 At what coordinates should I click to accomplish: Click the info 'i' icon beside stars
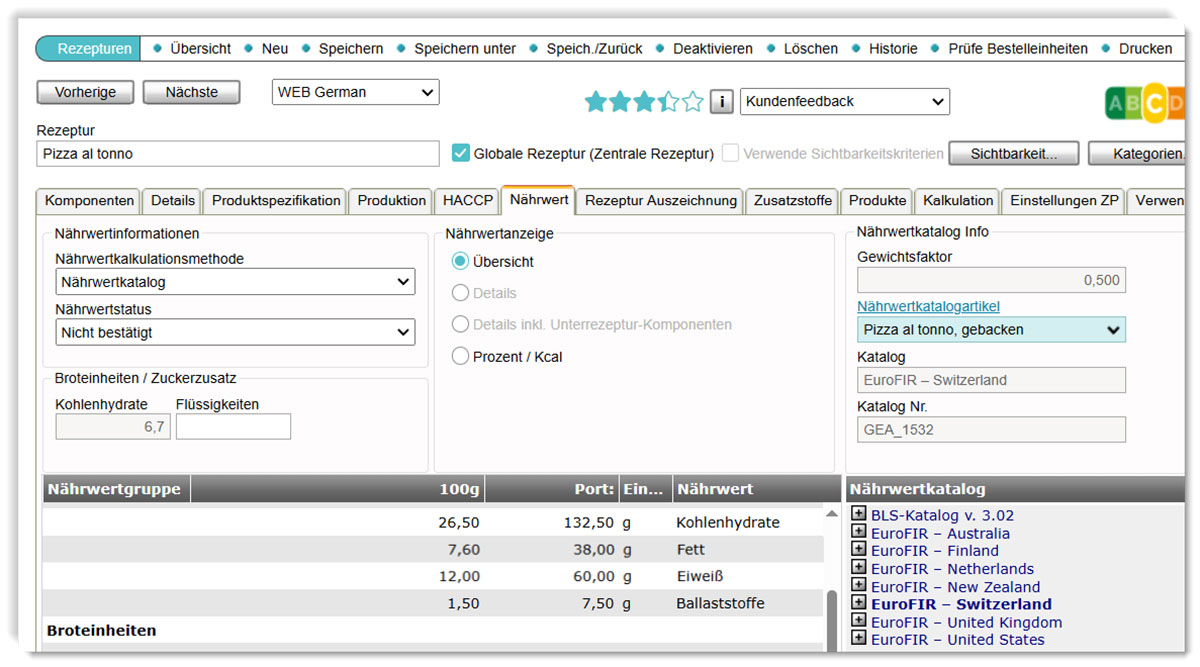[x=722, y=101]
